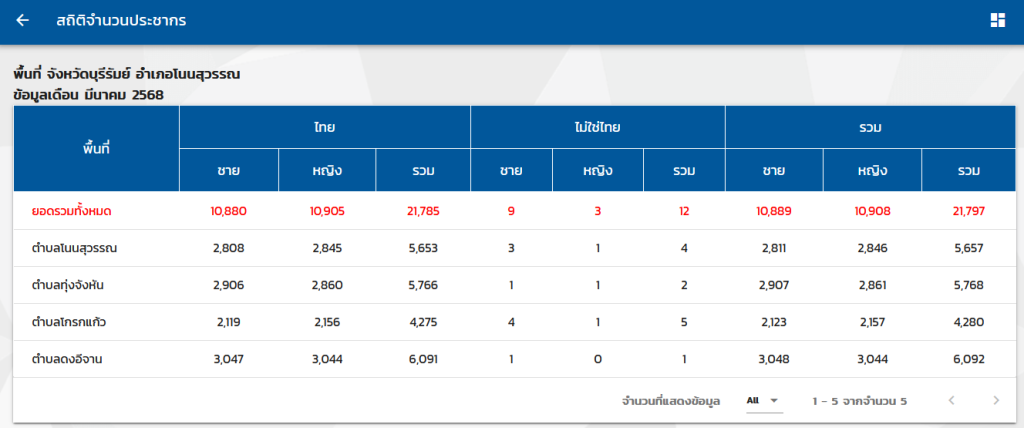The image size is (1024, 428).
Task: Select the "ไม่ใช่ไทย" group column header
Action: coord(597,127)
